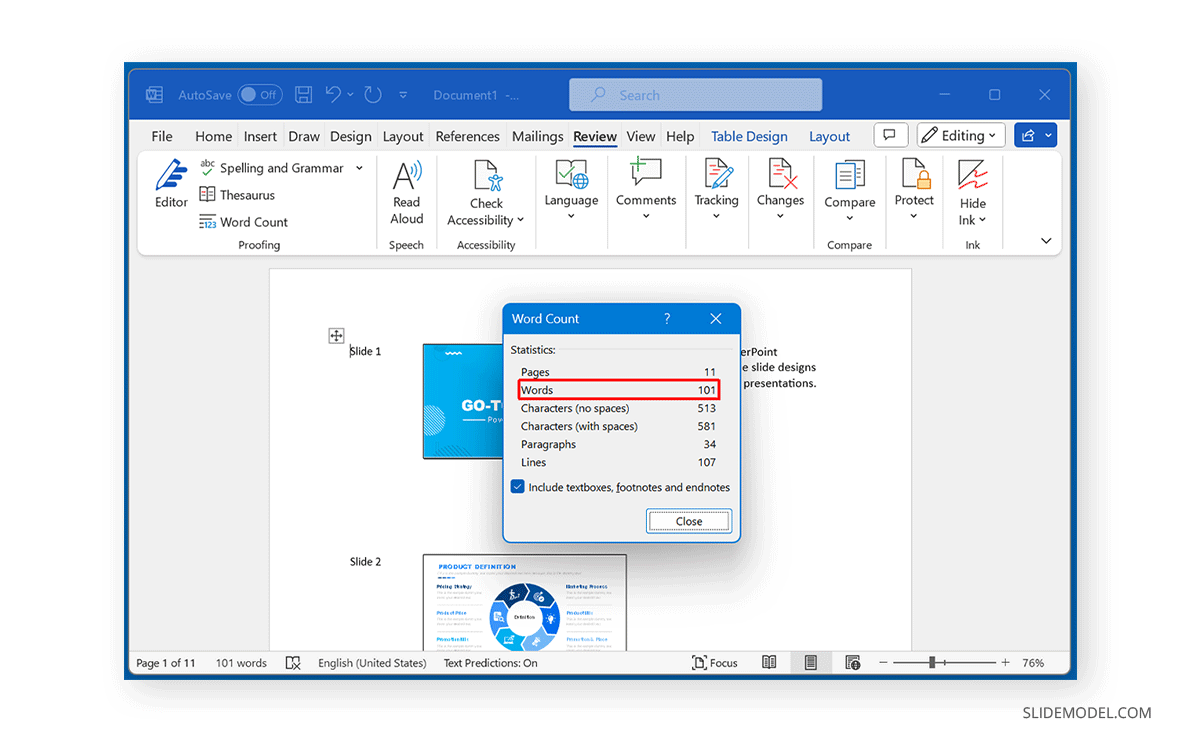Click 101 words in status bar
The height and width of the screenshot is (743, 1200).
[240, 662]
